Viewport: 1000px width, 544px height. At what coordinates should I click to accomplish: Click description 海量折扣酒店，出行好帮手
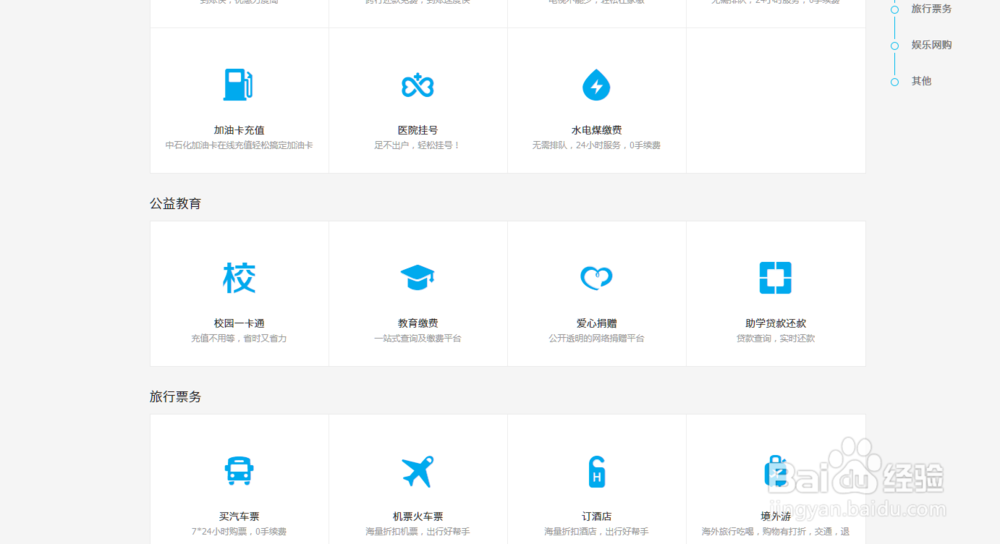pyautogui.click(x=596, y=532)
